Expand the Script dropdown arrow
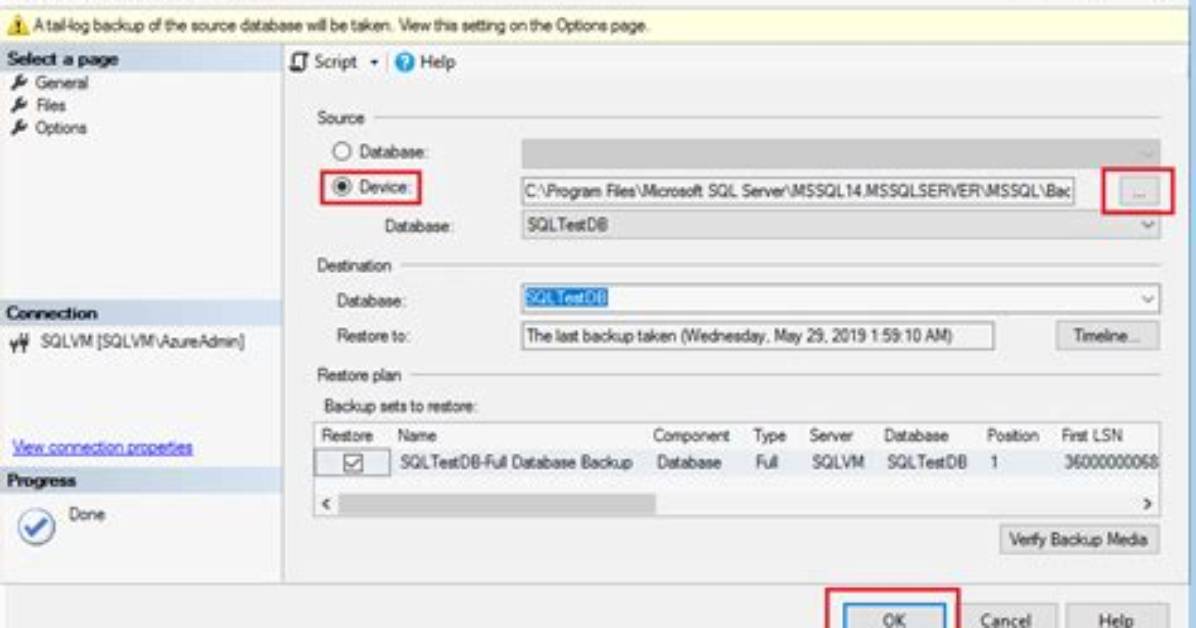The height and width of the screenshot is (628, 1196). click(374, 63)
